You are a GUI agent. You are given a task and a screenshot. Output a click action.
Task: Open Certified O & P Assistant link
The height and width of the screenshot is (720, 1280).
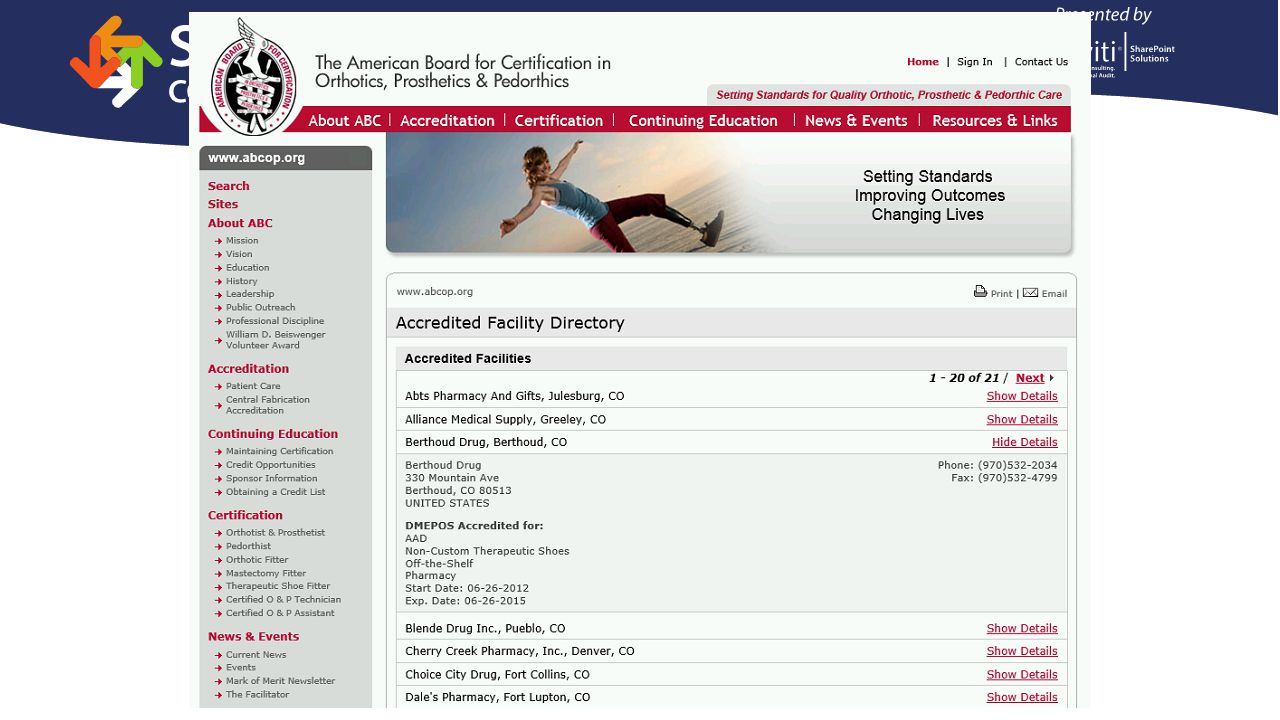tap(280, 613)
